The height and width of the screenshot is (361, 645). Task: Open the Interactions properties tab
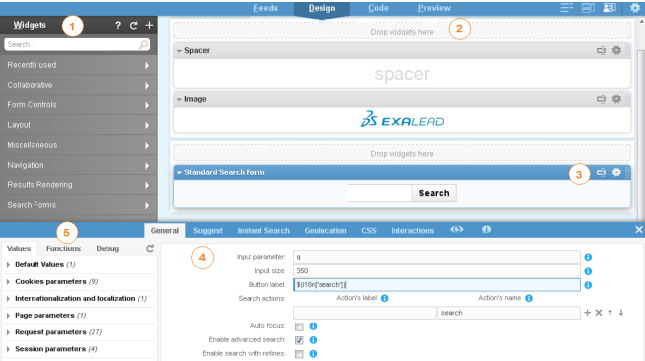pos(413,231)
